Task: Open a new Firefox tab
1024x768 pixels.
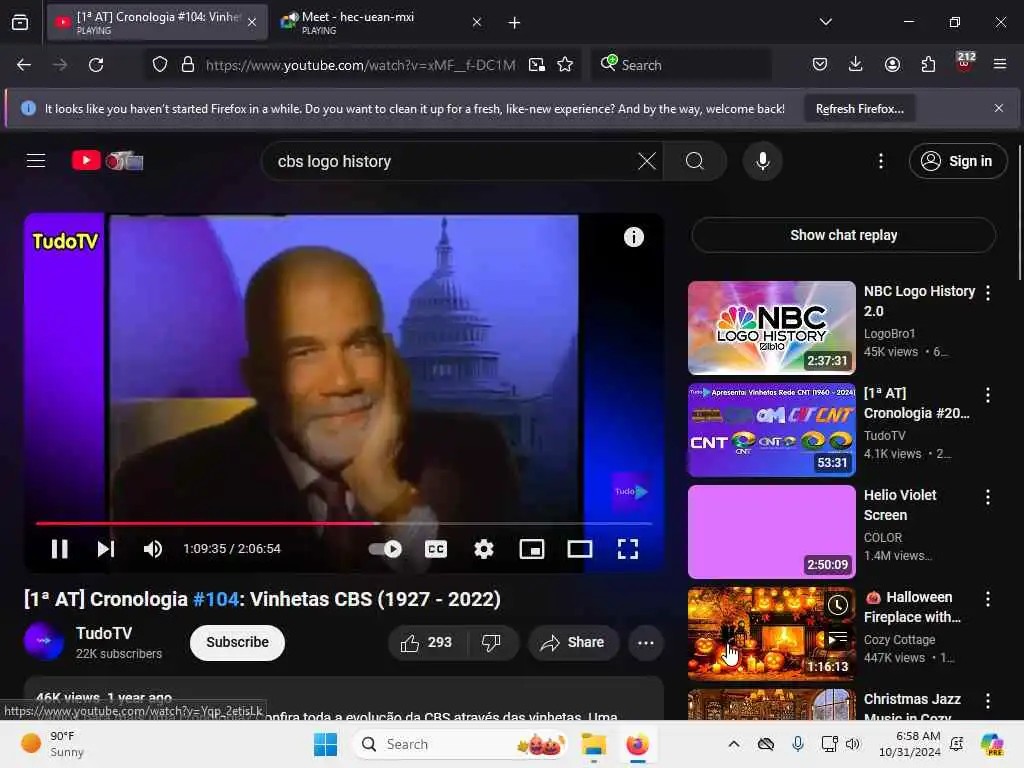Action: tap(514, 23)
